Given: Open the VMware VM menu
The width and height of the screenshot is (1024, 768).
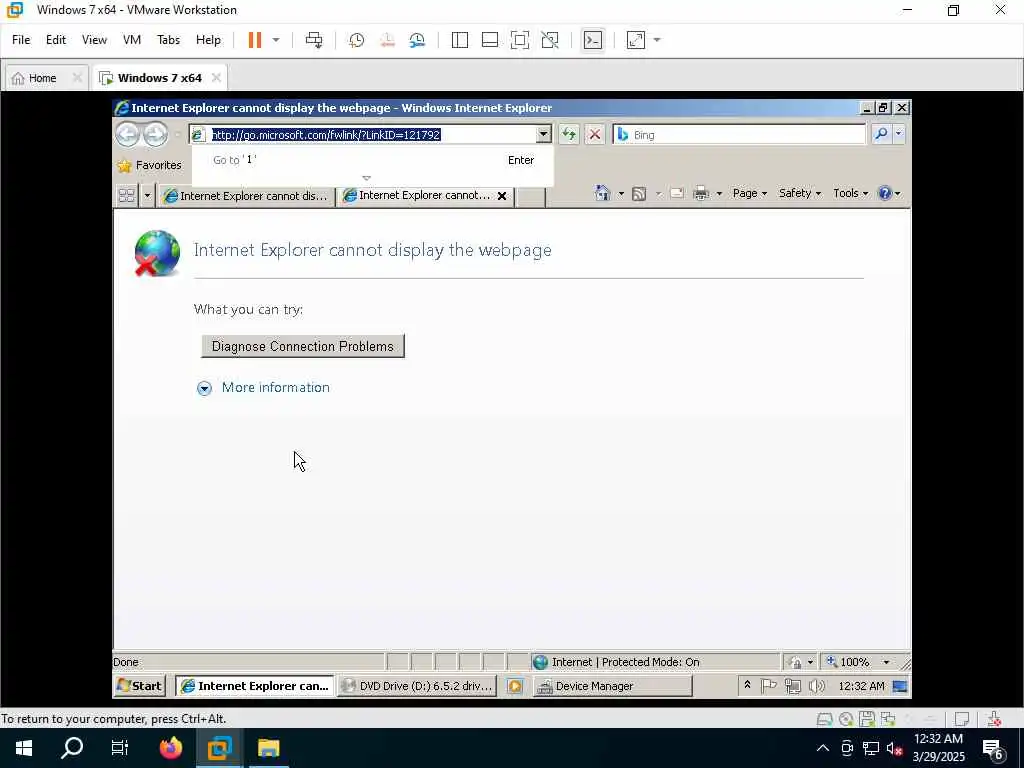Looking at the screenshot, I should point(132,40).
